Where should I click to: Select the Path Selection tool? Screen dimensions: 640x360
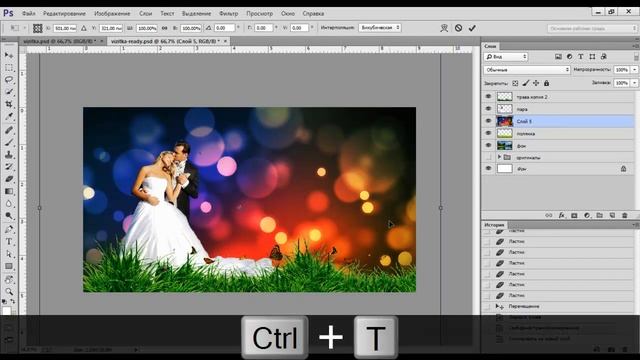pos(9,254)
